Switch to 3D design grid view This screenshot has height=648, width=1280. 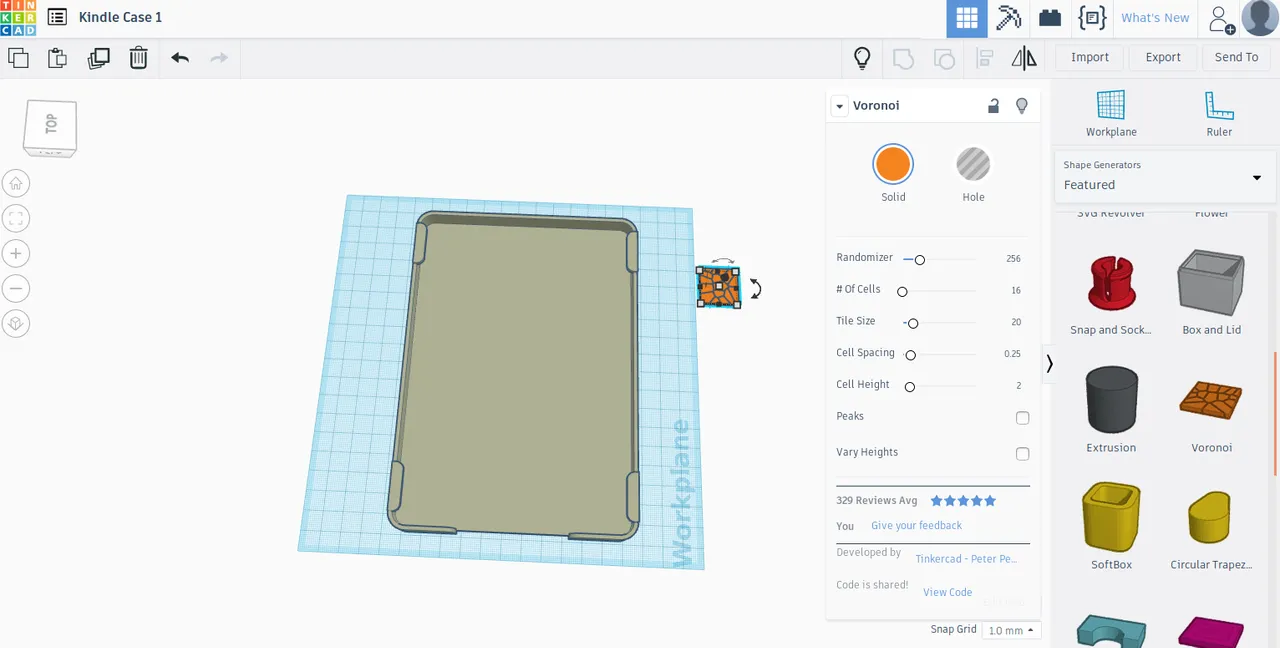(967, 18)
